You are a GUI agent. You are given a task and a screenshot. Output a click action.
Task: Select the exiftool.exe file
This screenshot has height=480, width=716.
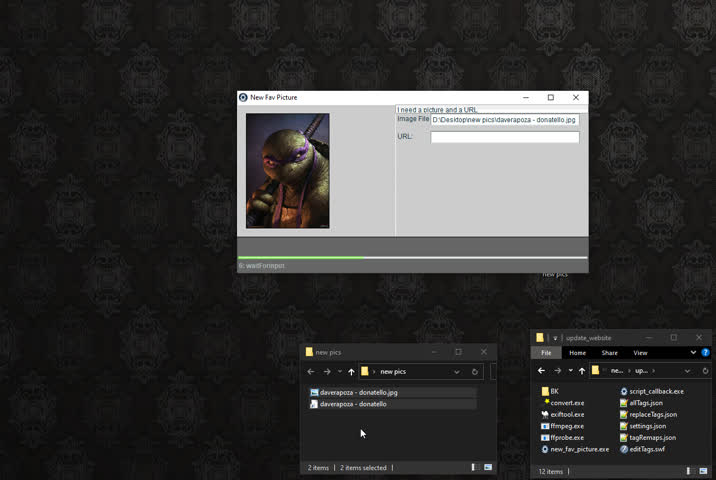coord(567,414)
